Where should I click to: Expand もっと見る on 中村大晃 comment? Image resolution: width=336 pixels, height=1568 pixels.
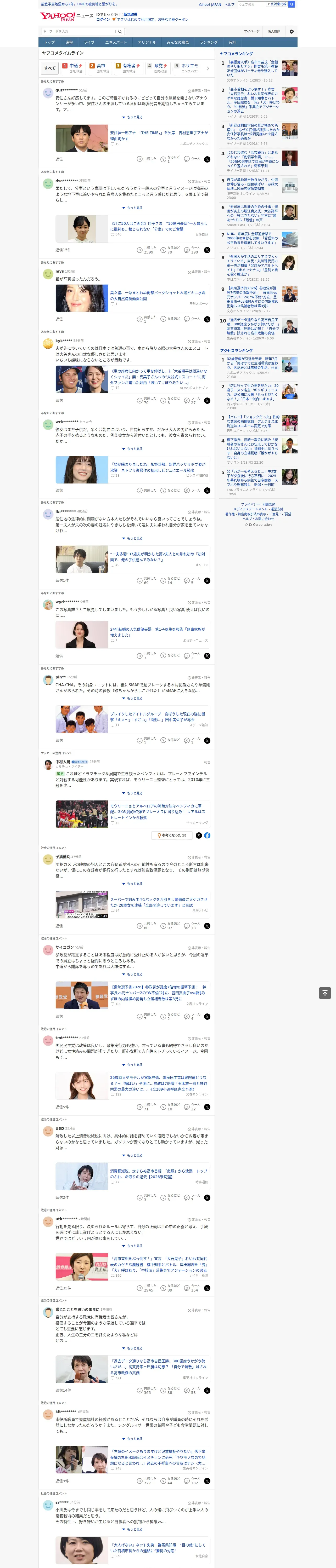pyautogui.click(x=132, y=793)
